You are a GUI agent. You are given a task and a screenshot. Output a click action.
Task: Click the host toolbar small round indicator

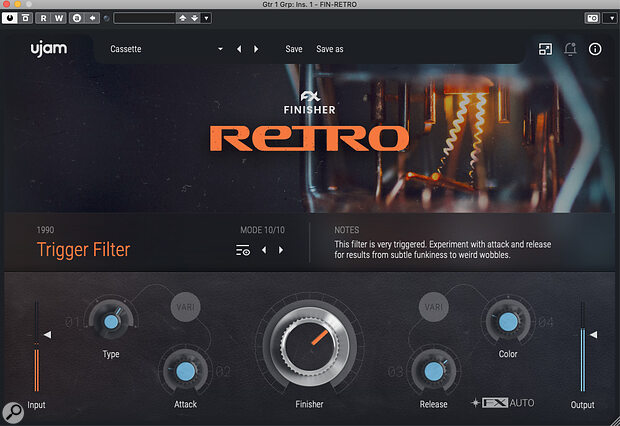point(106,18)
